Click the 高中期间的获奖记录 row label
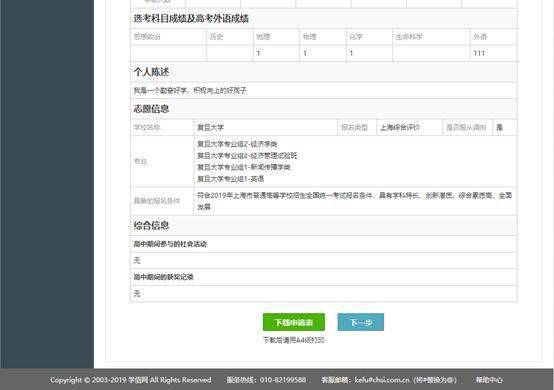The width and height of the screenshot is (554, 390). [163, 277]
